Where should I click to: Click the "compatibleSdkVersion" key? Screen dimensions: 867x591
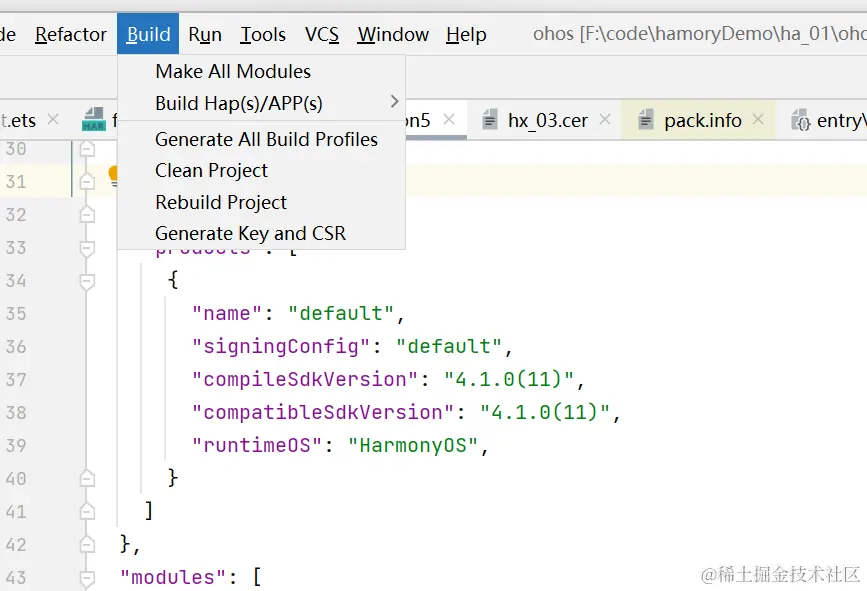click(323, 412)
